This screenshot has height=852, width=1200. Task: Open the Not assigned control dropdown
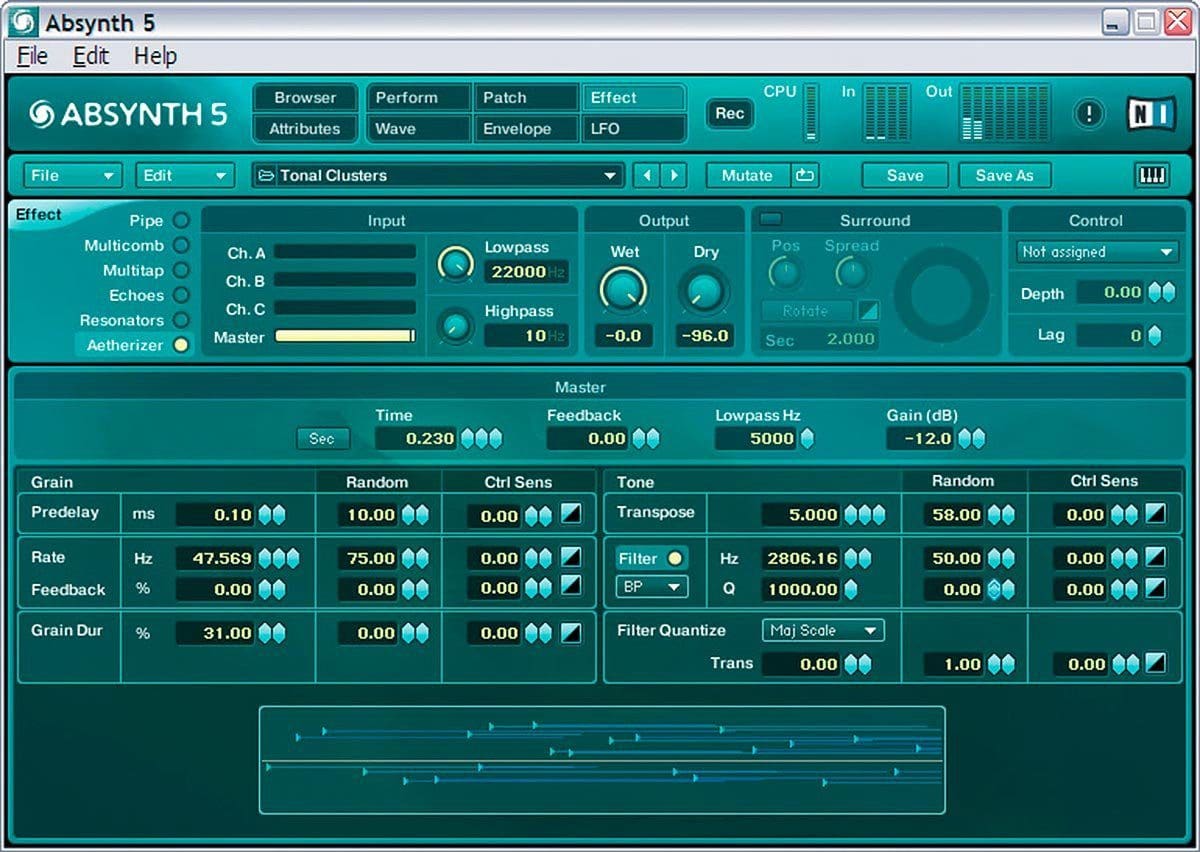1096,252
